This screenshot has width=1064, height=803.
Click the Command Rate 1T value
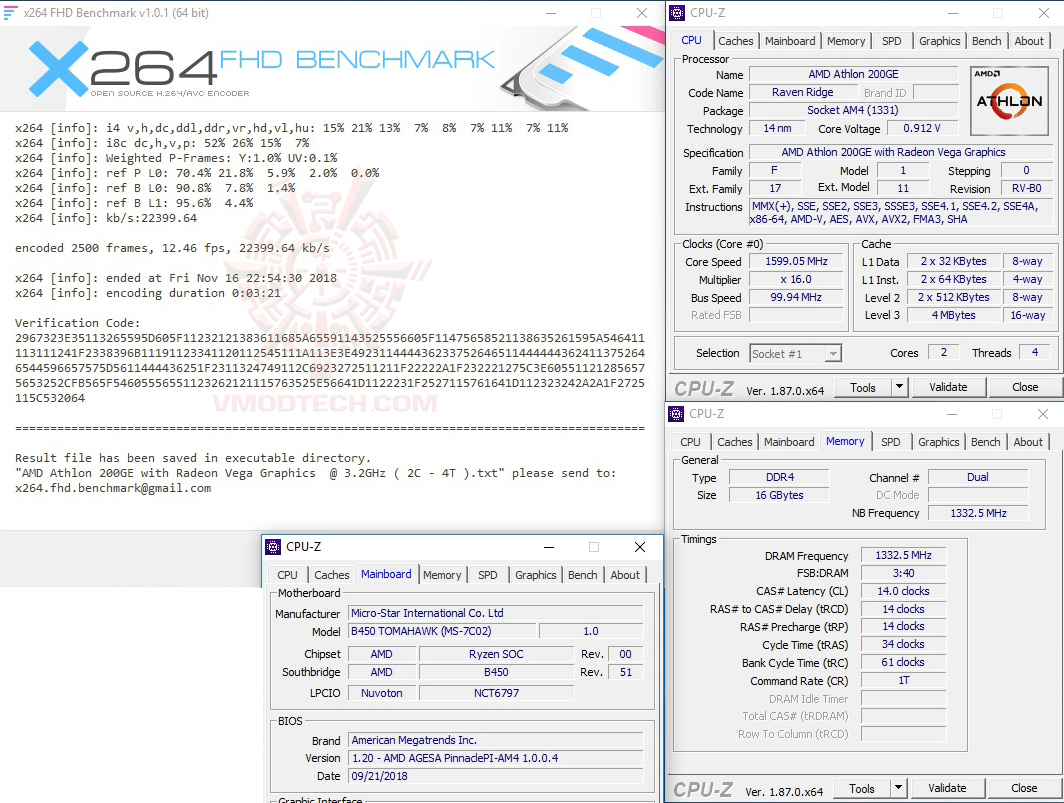point(903,680)
